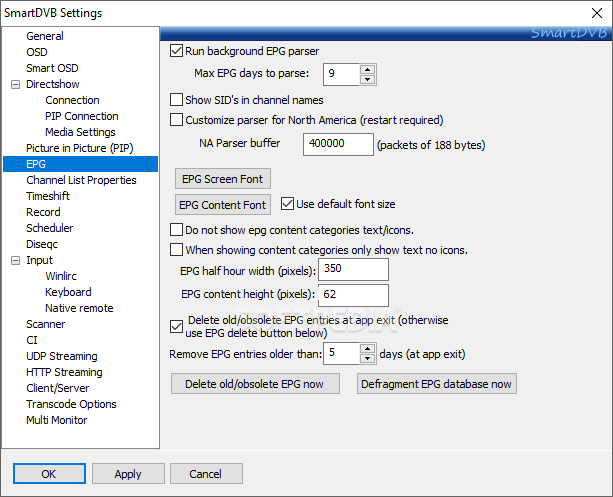The width and height of the screenshot is (613, 497).
Task: Select Timeshift settings
Action: [x=48, y=196]
